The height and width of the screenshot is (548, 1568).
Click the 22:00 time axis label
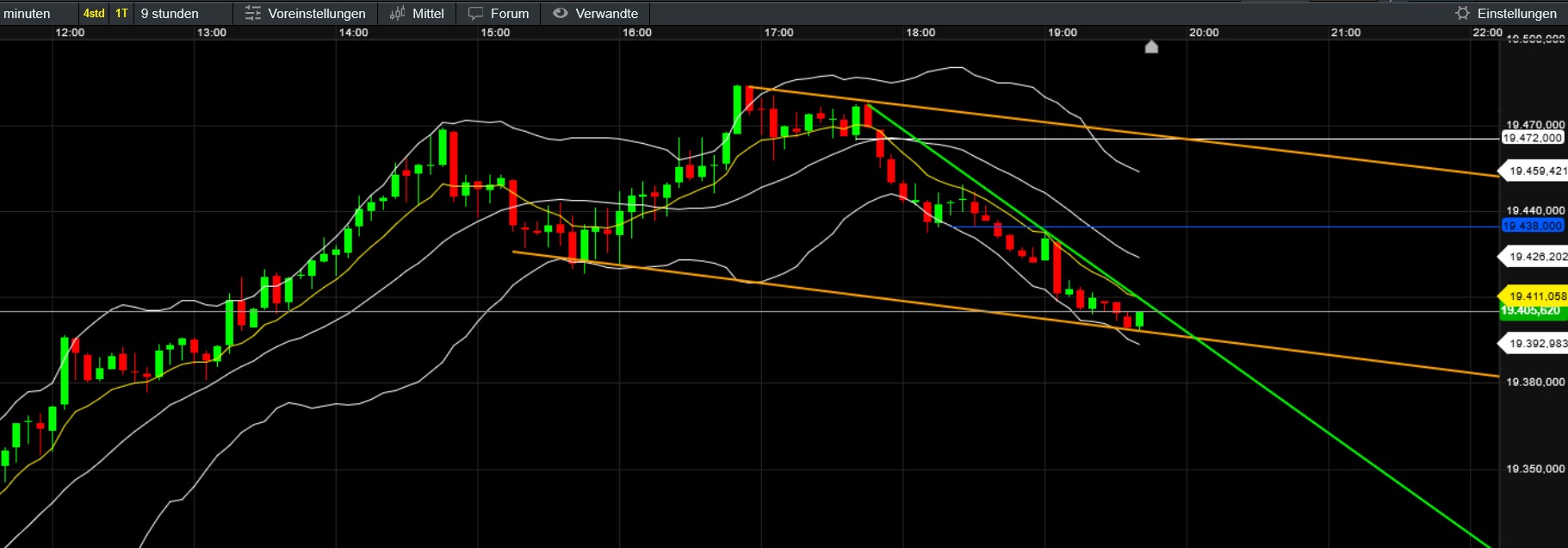point(1487,33)
